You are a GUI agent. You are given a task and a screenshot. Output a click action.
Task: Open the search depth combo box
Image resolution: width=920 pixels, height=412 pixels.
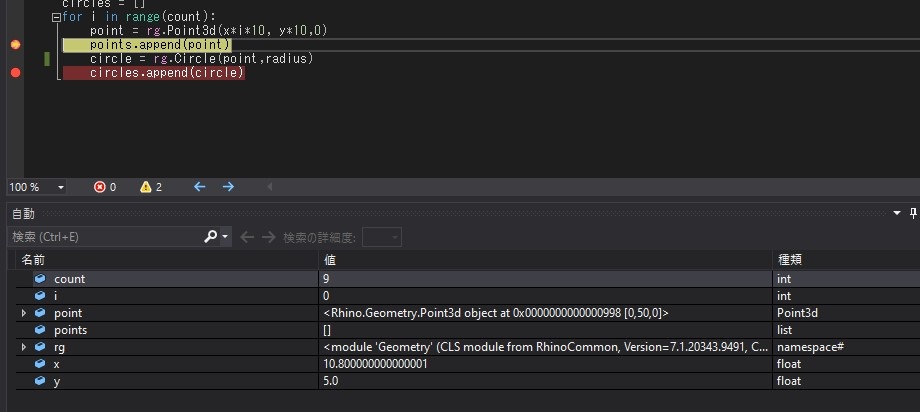(x=382, y=237)
